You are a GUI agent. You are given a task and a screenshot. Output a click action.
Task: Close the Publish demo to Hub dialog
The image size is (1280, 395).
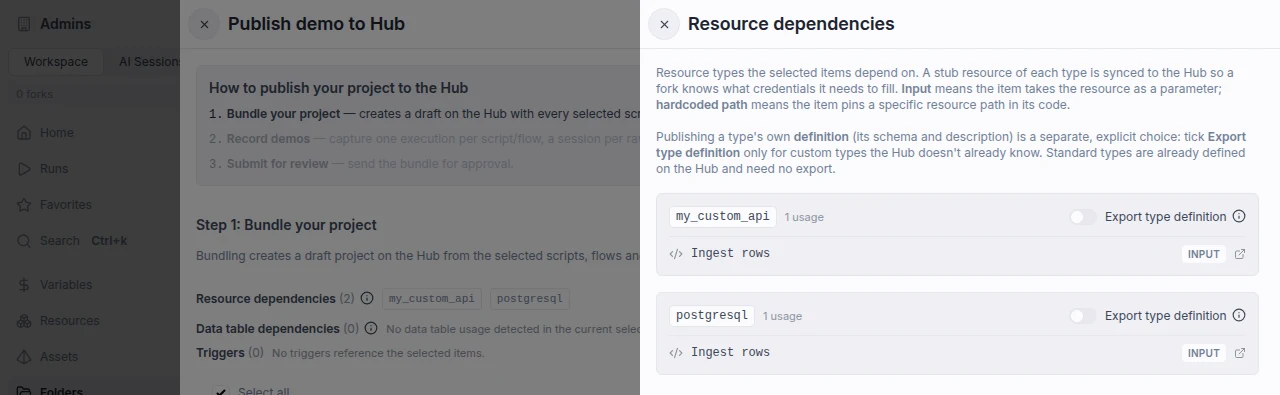[x=204, y=24]
